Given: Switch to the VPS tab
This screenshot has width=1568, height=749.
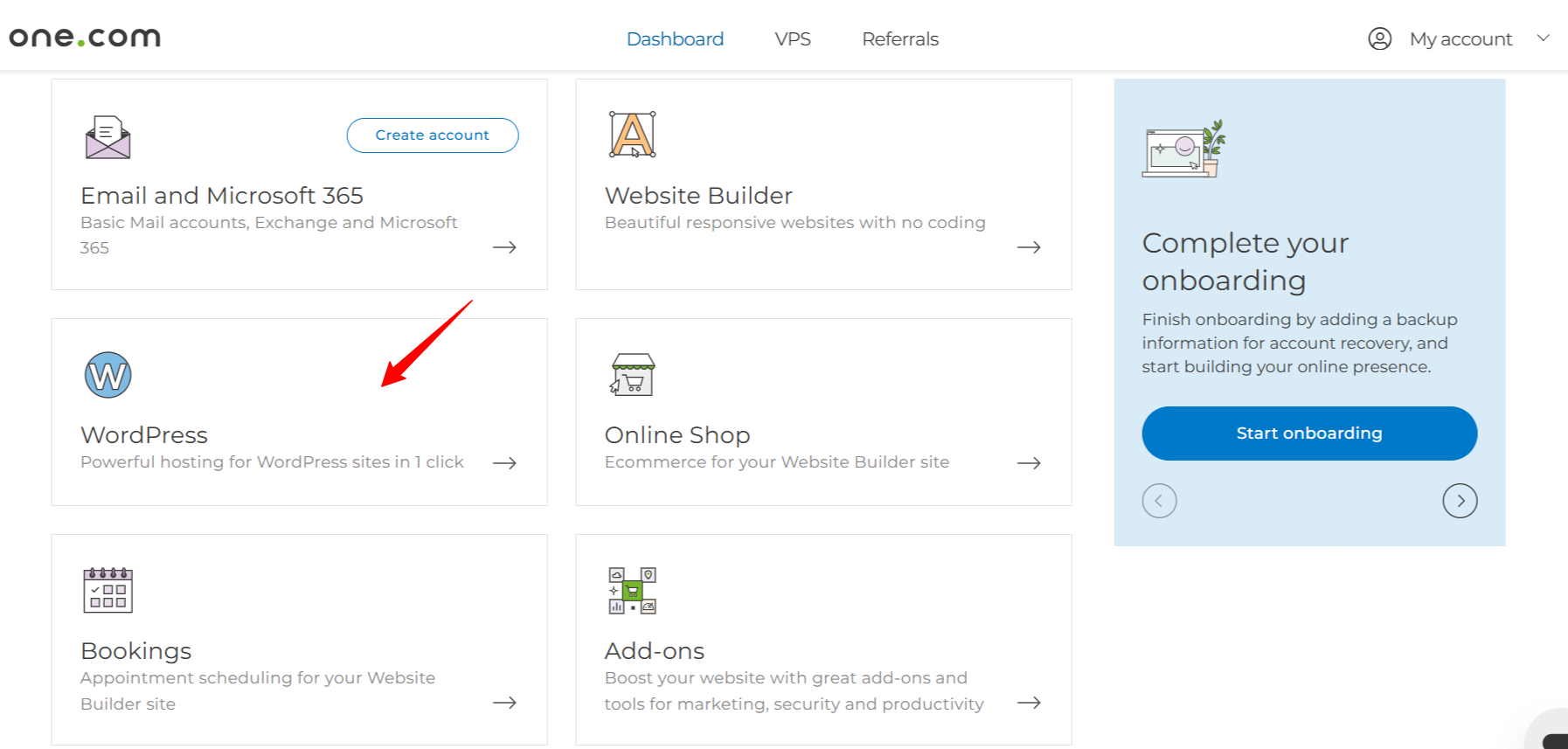Looking at the screenshot, I should [793, 39].
